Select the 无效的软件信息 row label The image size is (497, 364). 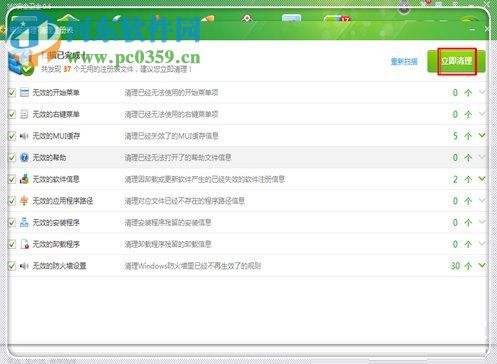tap(56, 179)
